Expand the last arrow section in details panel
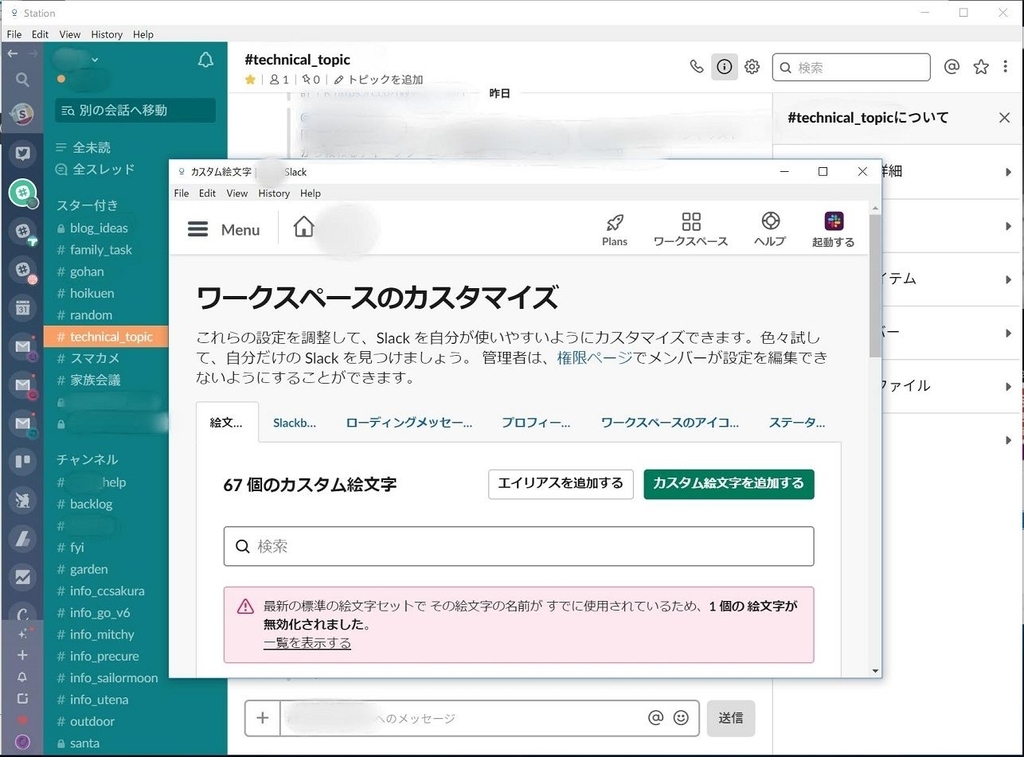 [1008, 440]
